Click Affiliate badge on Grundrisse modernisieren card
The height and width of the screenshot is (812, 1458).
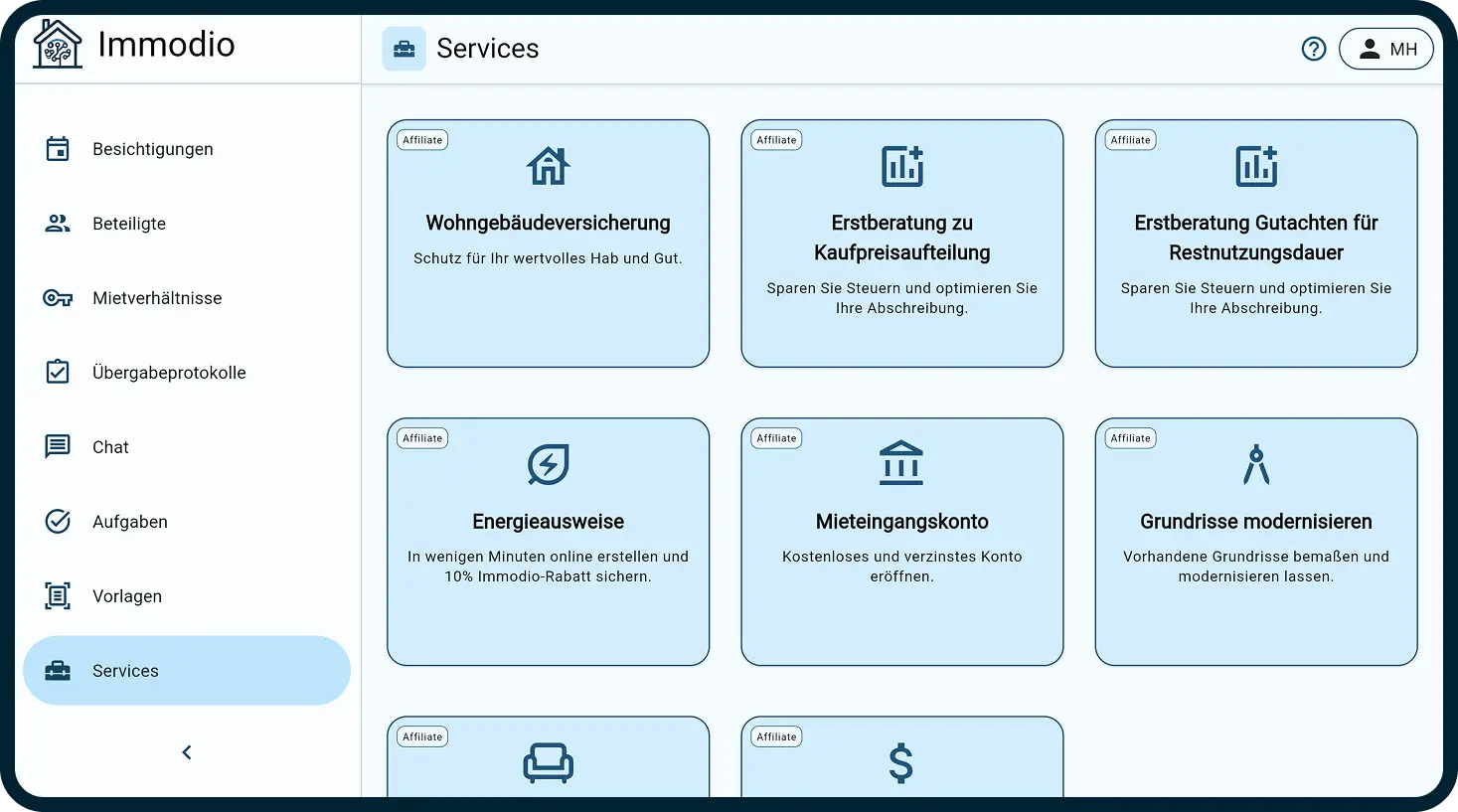click(1131, 438)
